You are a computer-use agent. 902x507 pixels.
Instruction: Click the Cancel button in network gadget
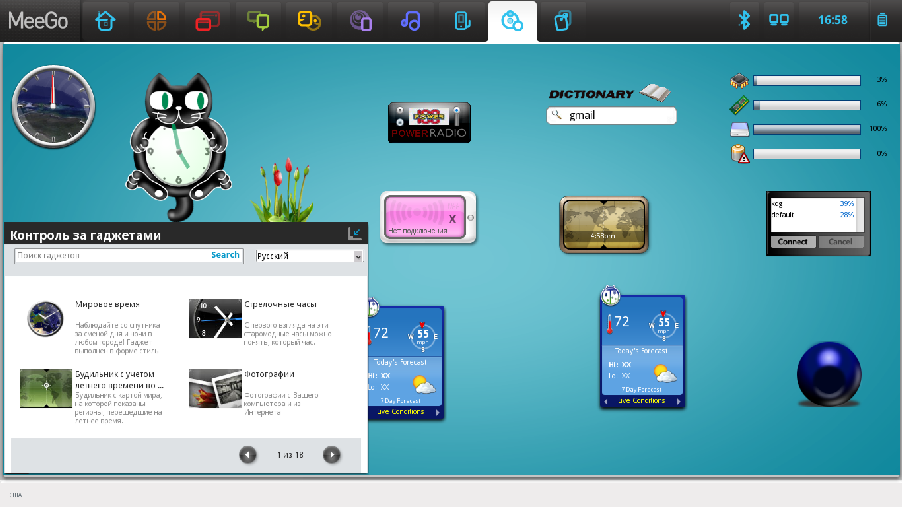coord(840,242)
